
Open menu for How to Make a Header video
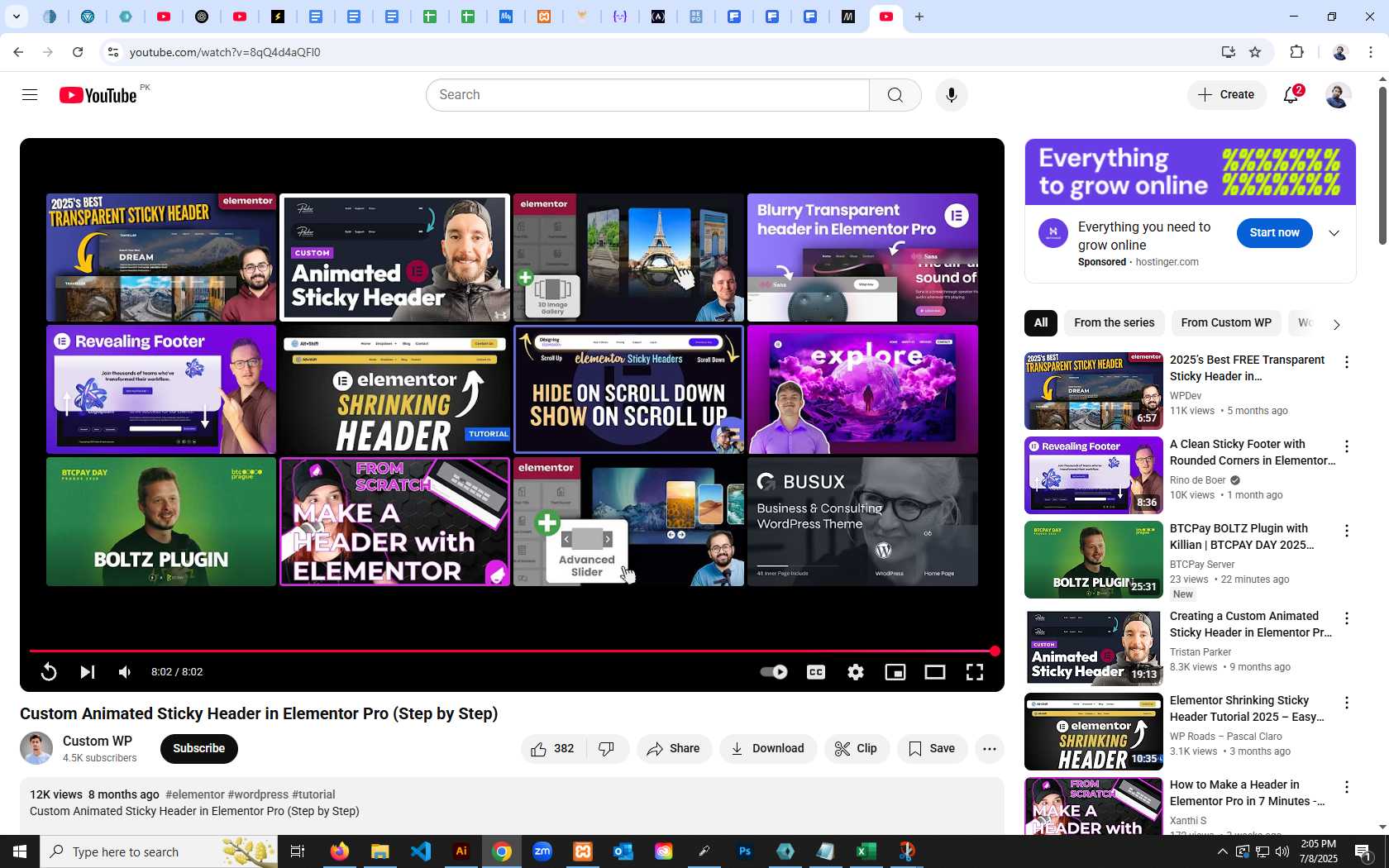pos(1347,787)
